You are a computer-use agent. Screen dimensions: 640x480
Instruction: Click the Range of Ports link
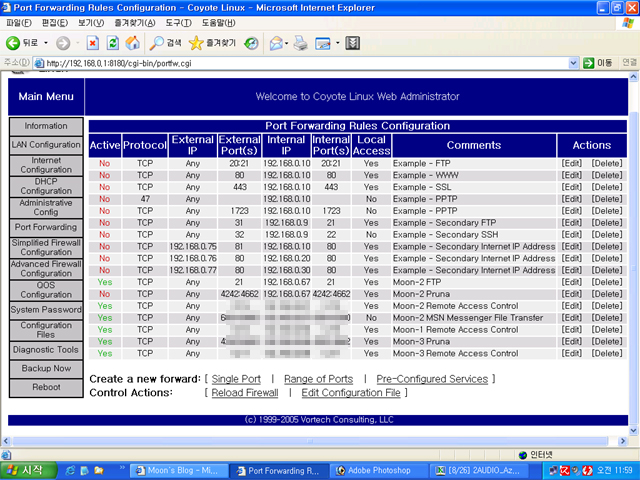(318, 379)
